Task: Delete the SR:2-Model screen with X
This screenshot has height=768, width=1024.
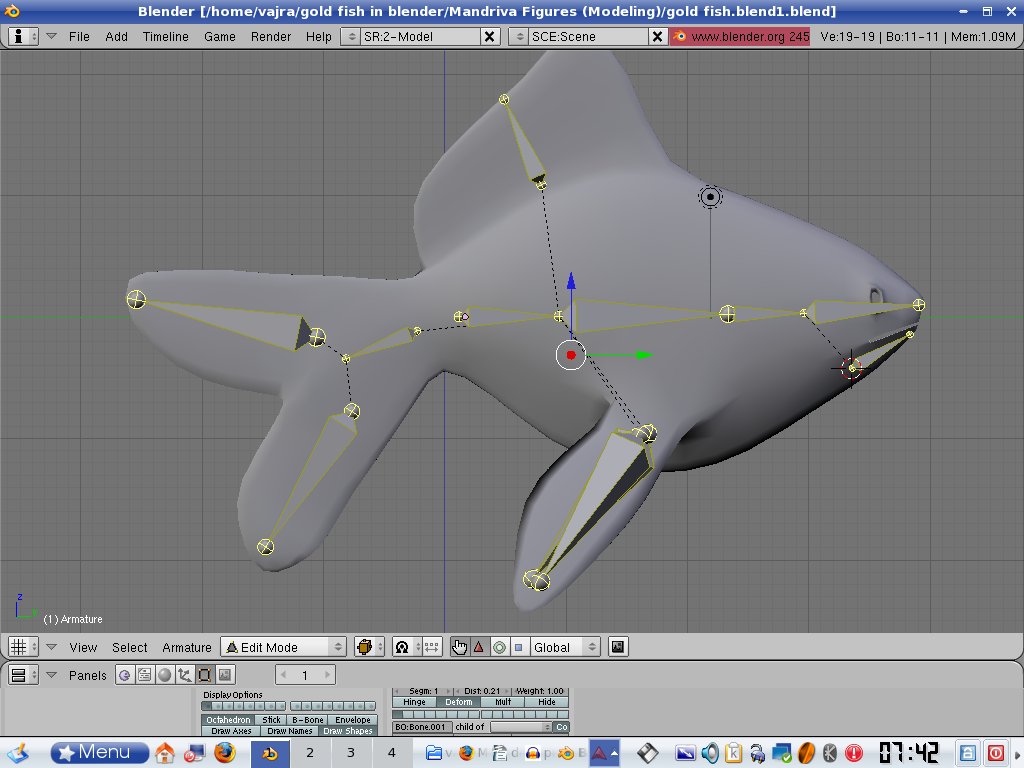Action: point(490,36)
